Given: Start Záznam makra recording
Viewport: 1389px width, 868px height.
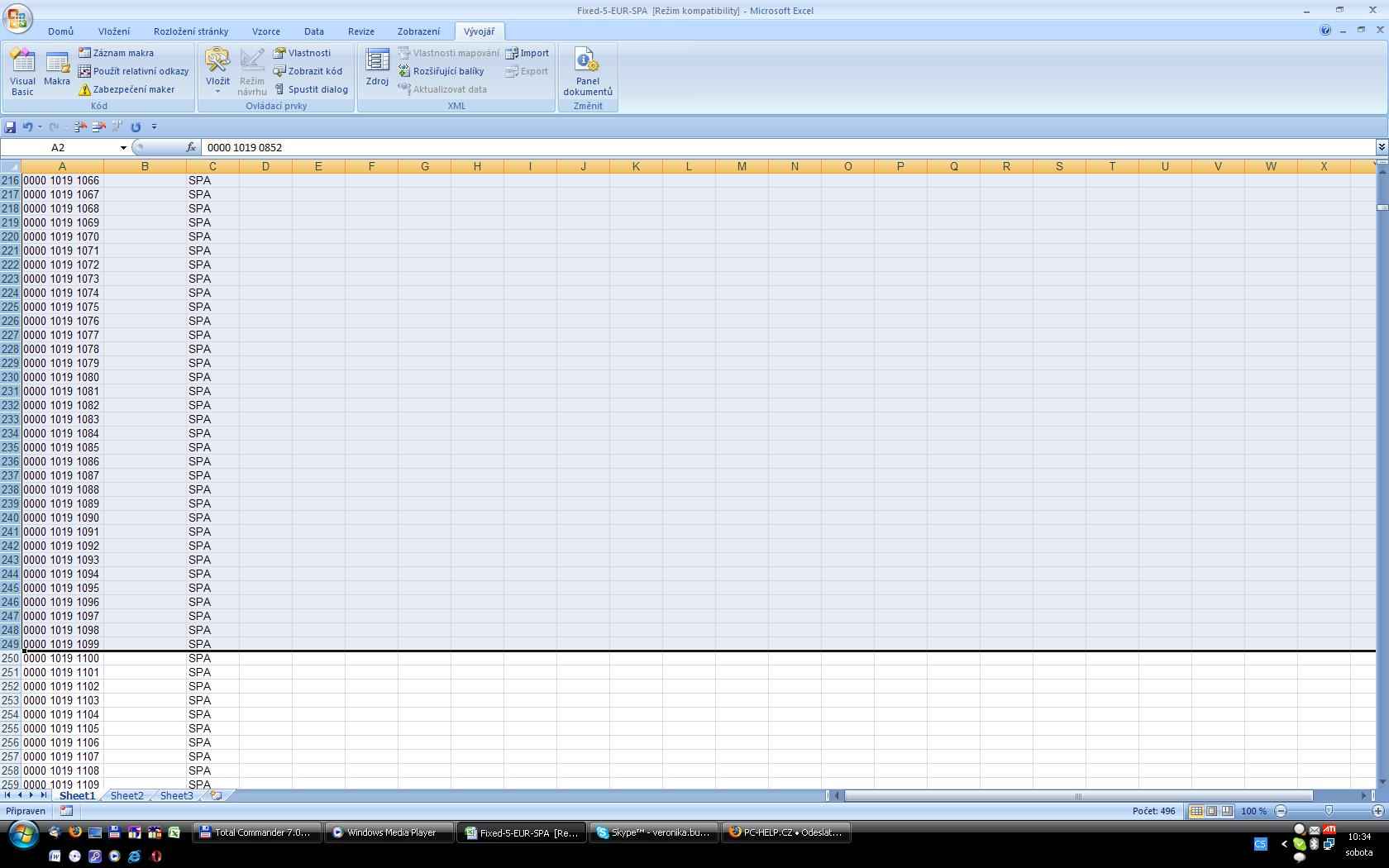Looking at the screenshot, I should [x=116, y=53].
